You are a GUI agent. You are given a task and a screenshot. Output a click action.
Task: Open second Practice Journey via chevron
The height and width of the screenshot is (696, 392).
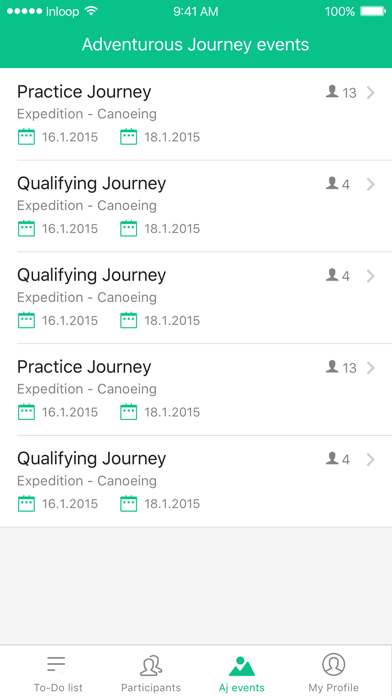click(x=371, y=368)
